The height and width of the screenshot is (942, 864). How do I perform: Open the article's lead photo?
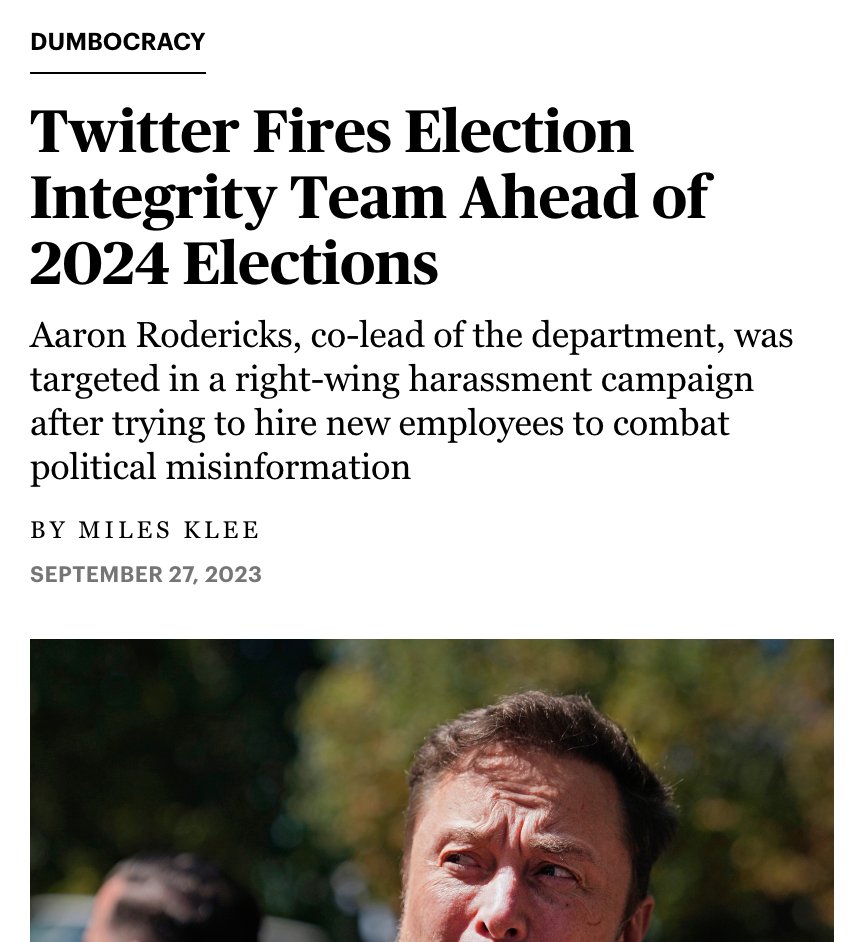coord(432,791)
